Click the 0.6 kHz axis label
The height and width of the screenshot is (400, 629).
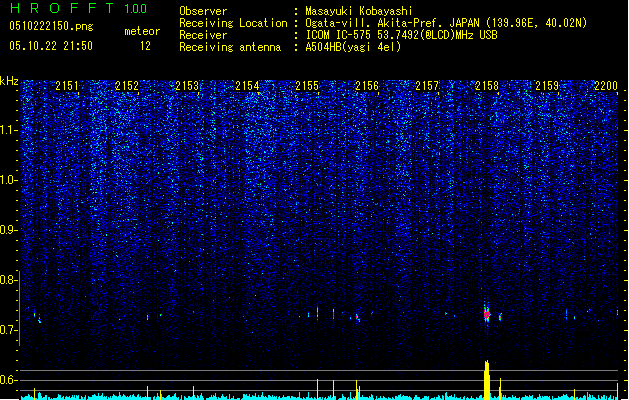tap(9, 380)
